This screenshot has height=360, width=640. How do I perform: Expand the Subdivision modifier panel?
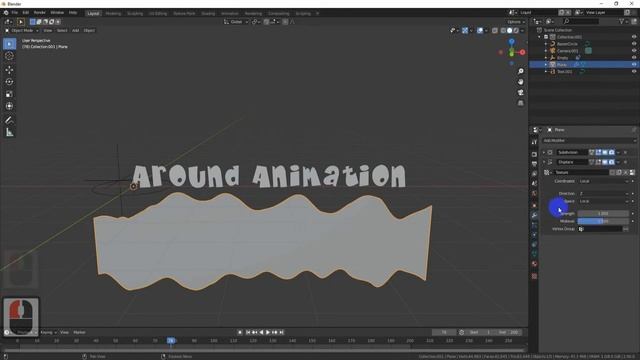point(544,152)
